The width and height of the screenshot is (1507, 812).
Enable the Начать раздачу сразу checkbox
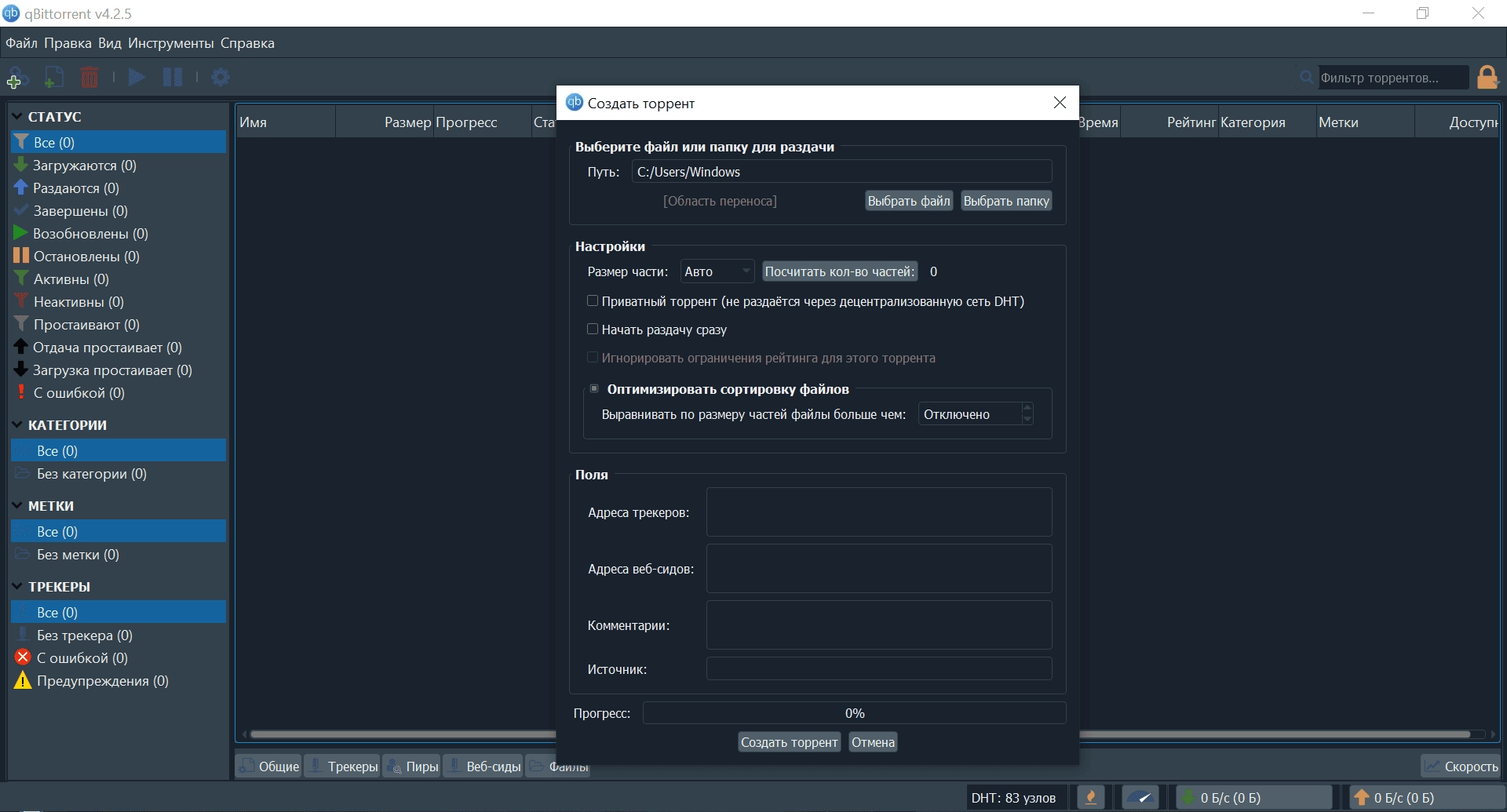tap(593, 330)
